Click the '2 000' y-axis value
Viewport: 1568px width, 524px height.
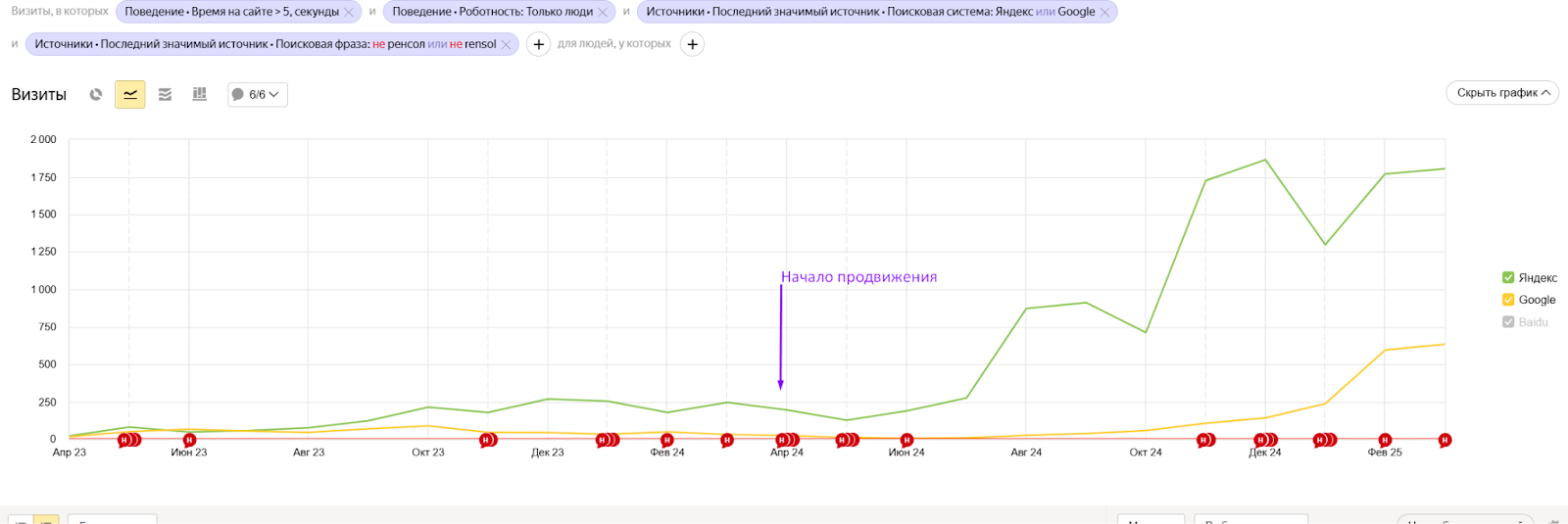(43, 140)
